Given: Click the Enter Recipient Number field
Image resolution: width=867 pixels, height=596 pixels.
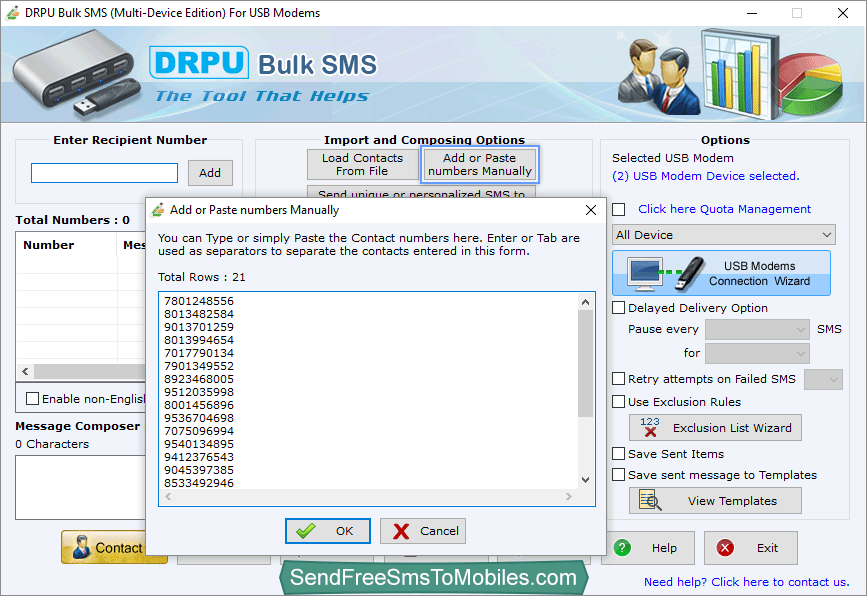Looking at the screenshot, I should pos(104,173).
